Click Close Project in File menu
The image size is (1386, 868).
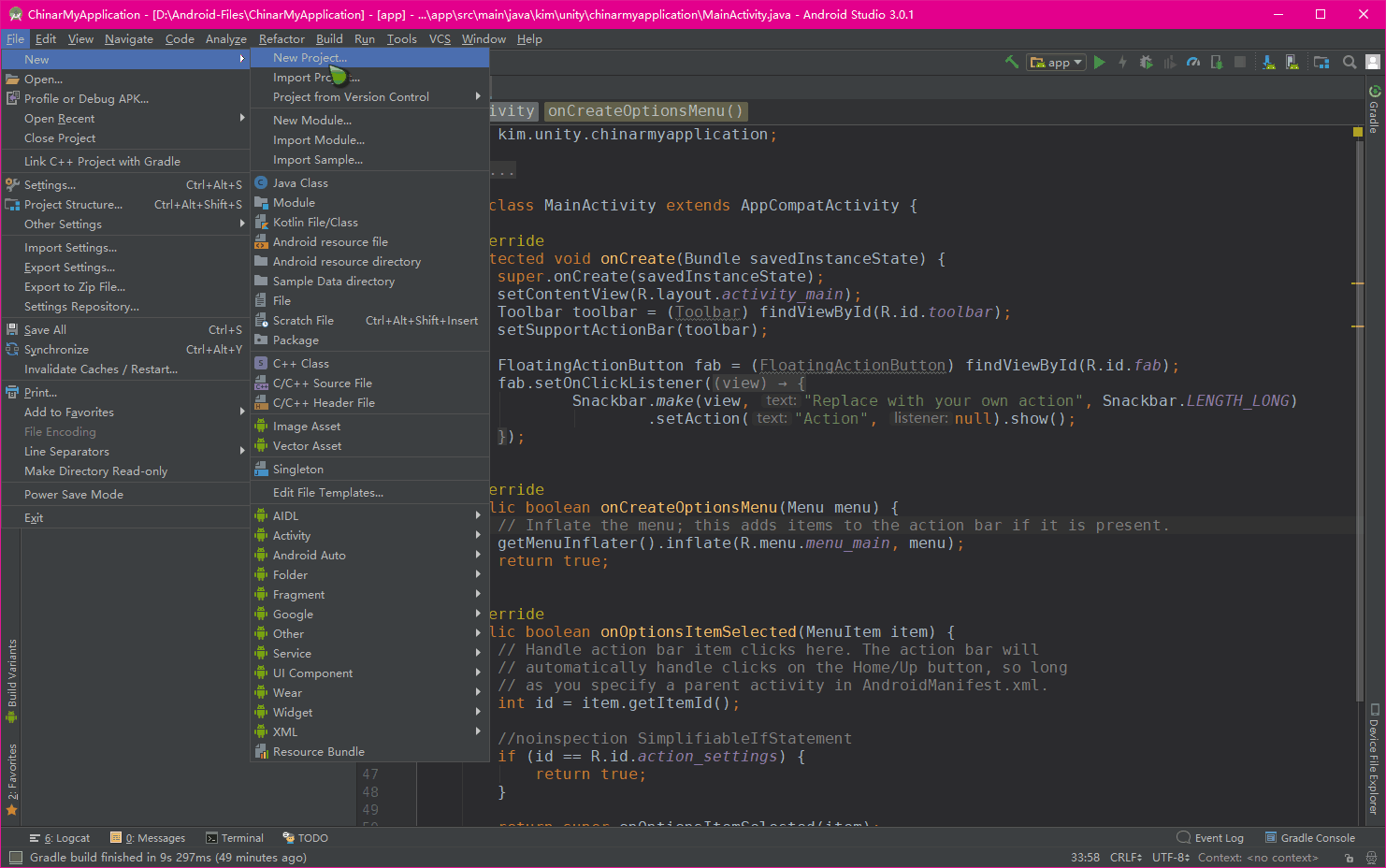(125, 137)
